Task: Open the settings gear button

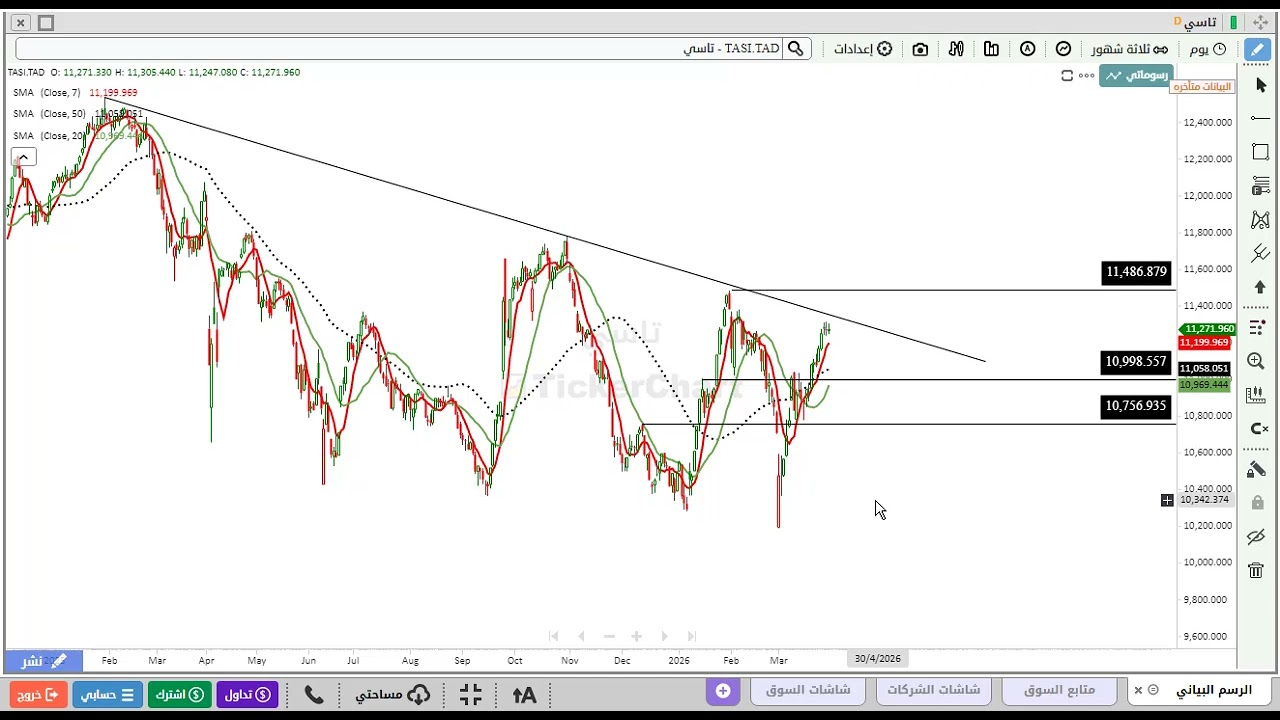Action: 863,49
